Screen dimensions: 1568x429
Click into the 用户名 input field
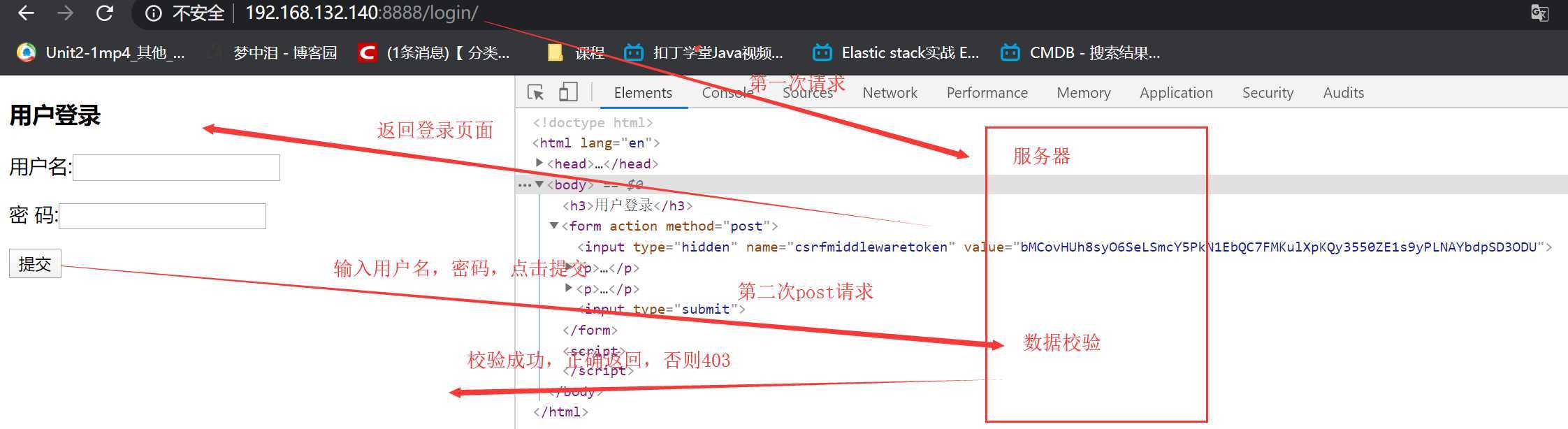point(176,168)
